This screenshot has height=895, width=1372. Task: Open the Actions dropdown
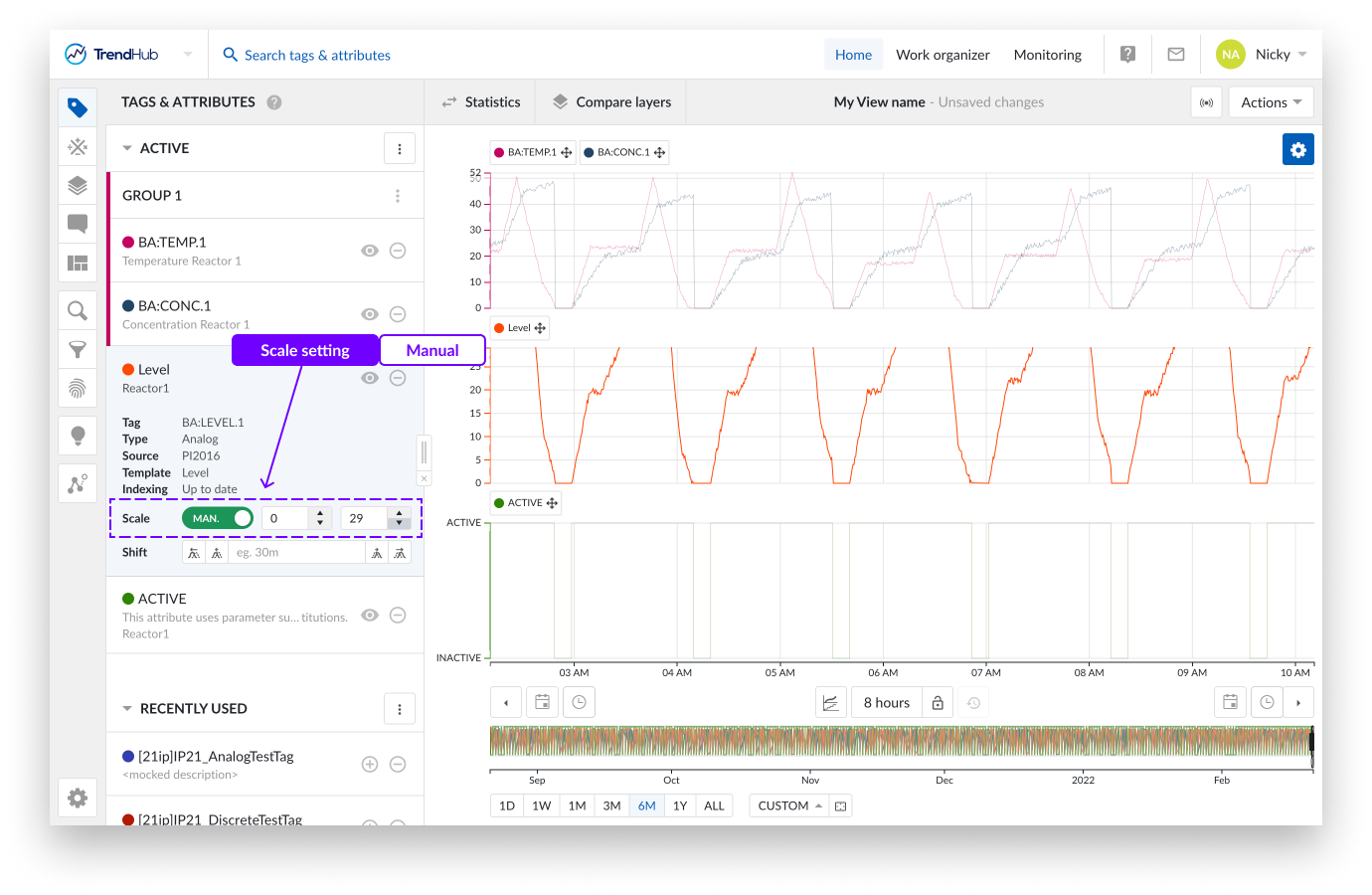pos(1271,102)
